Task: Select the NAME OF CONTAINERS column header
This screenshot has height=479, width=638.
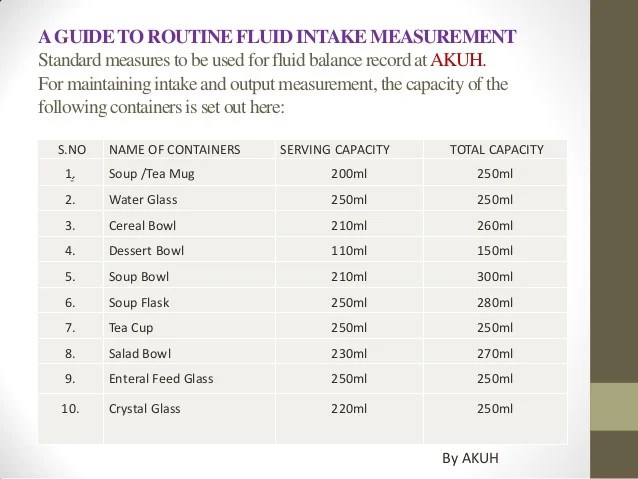Action: (x=175, y=150)
